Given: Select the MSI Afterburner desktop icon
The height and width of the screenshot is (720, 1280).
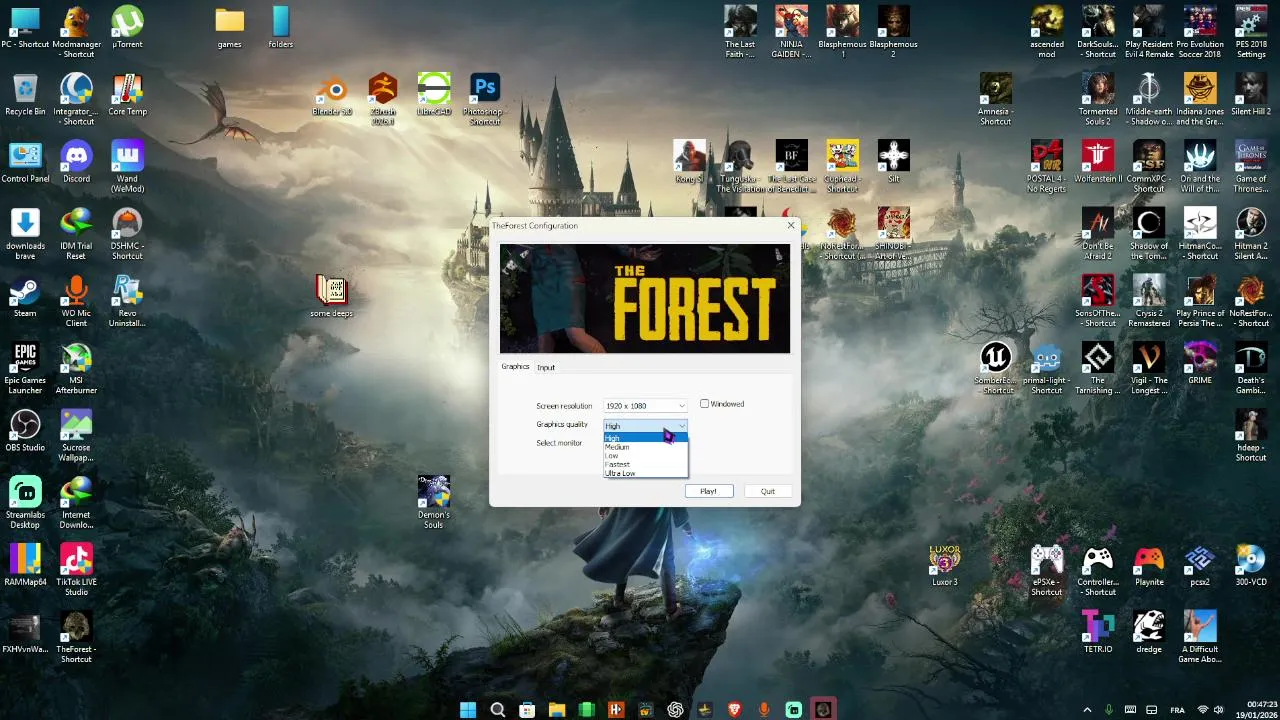Looking at the screenshot, I should tap(76, 368).
